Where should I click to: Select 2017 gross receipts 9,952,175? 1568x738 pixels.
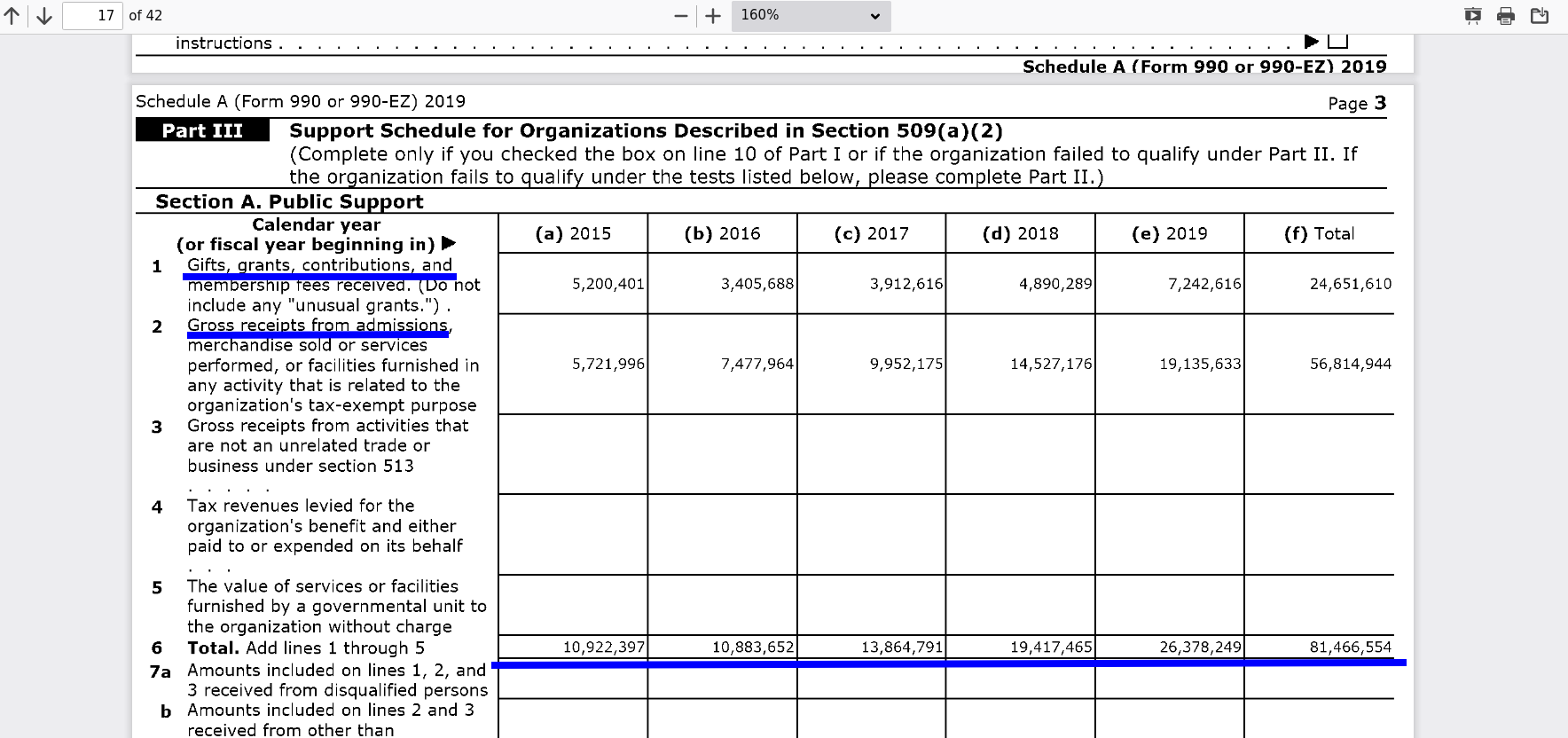click(906, 364)
